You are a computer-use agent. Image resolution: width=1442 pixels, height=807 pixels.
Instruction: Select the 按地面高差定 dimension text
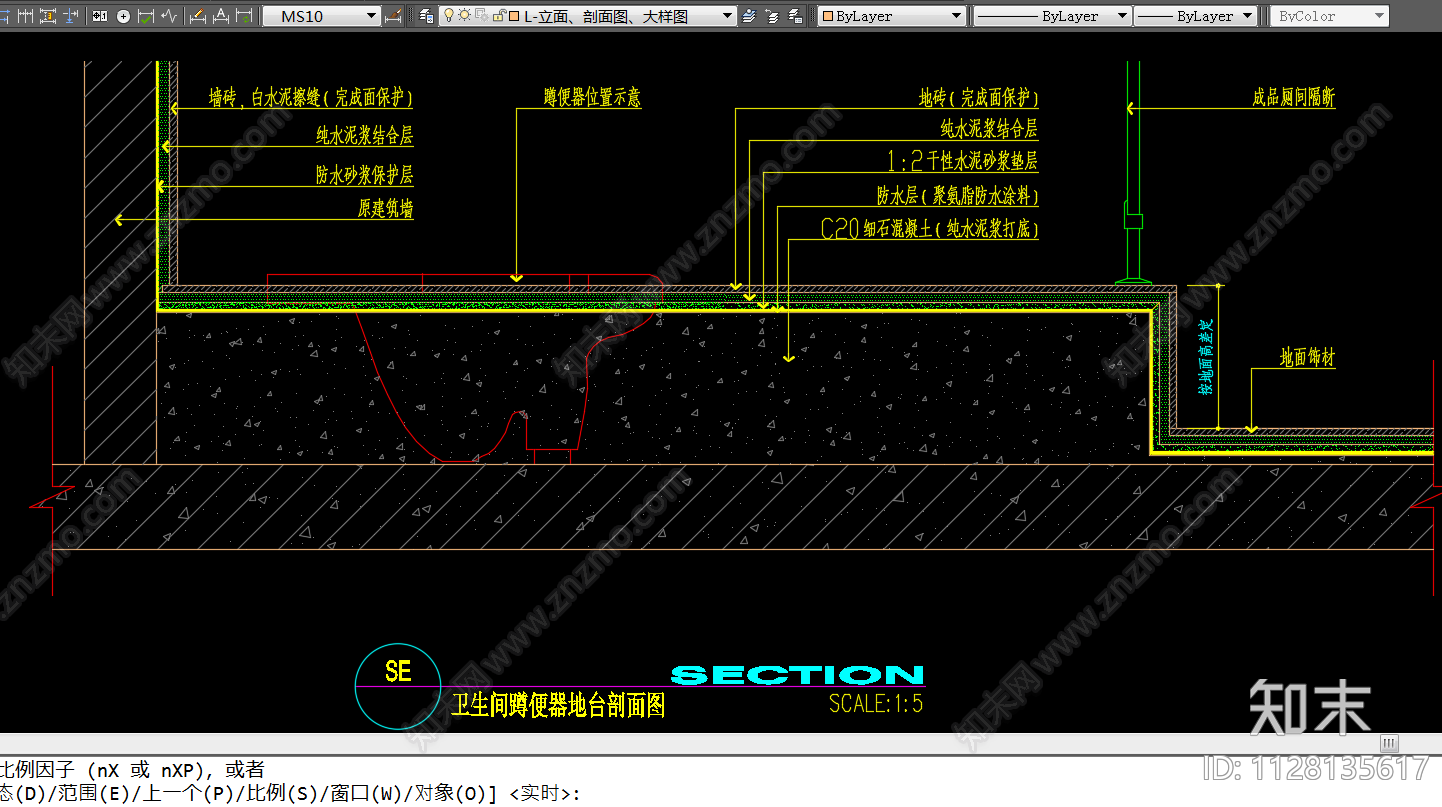[1206, 356]
